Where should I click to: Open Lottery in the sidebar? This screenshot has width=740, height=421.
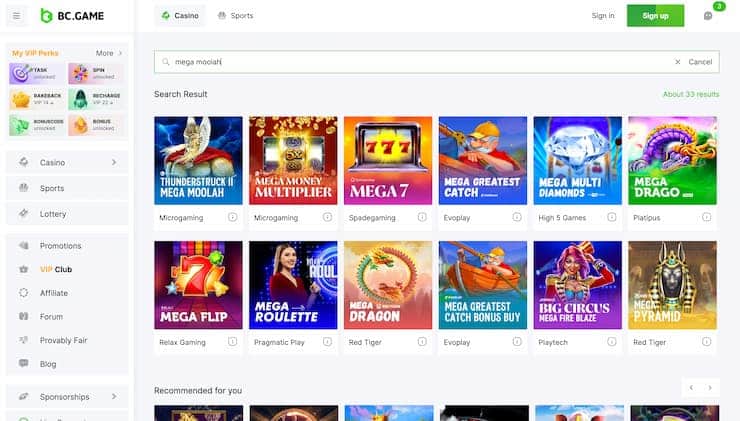[x=67, y=214]
